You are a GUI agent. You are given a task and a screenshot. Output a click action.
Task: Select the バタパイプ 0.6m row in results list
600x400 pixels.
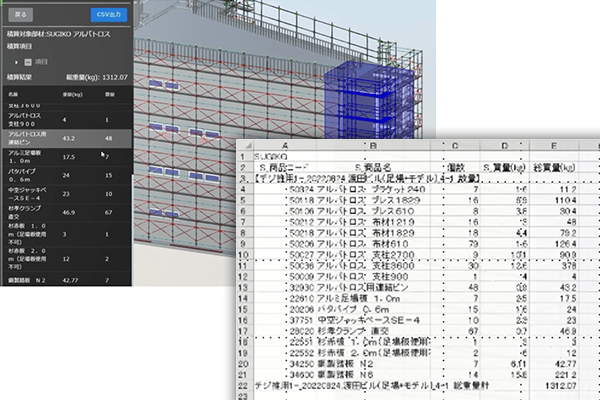tap(66, 175)
